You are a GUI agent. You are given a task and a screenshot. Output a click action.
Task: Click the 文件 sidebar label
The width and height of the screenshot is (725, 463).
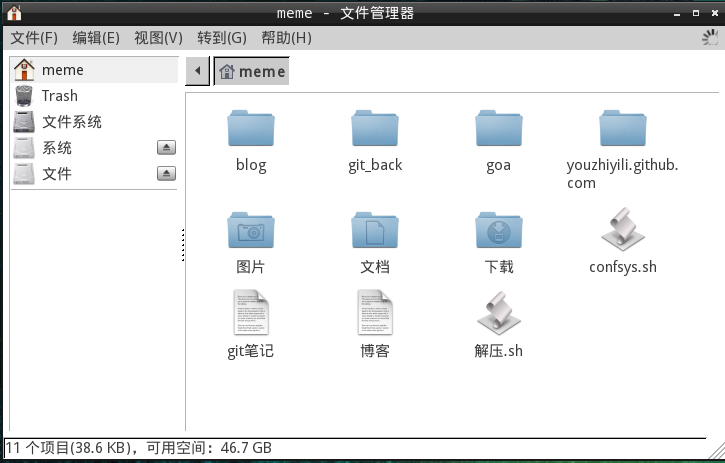coord(57,174)
